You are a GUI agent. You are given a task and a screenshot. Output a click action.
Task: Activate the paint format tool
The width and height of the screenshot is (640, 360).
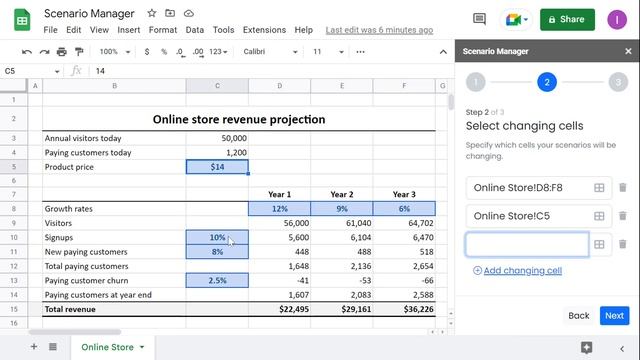pyautogui.click(x=79, y=52)
